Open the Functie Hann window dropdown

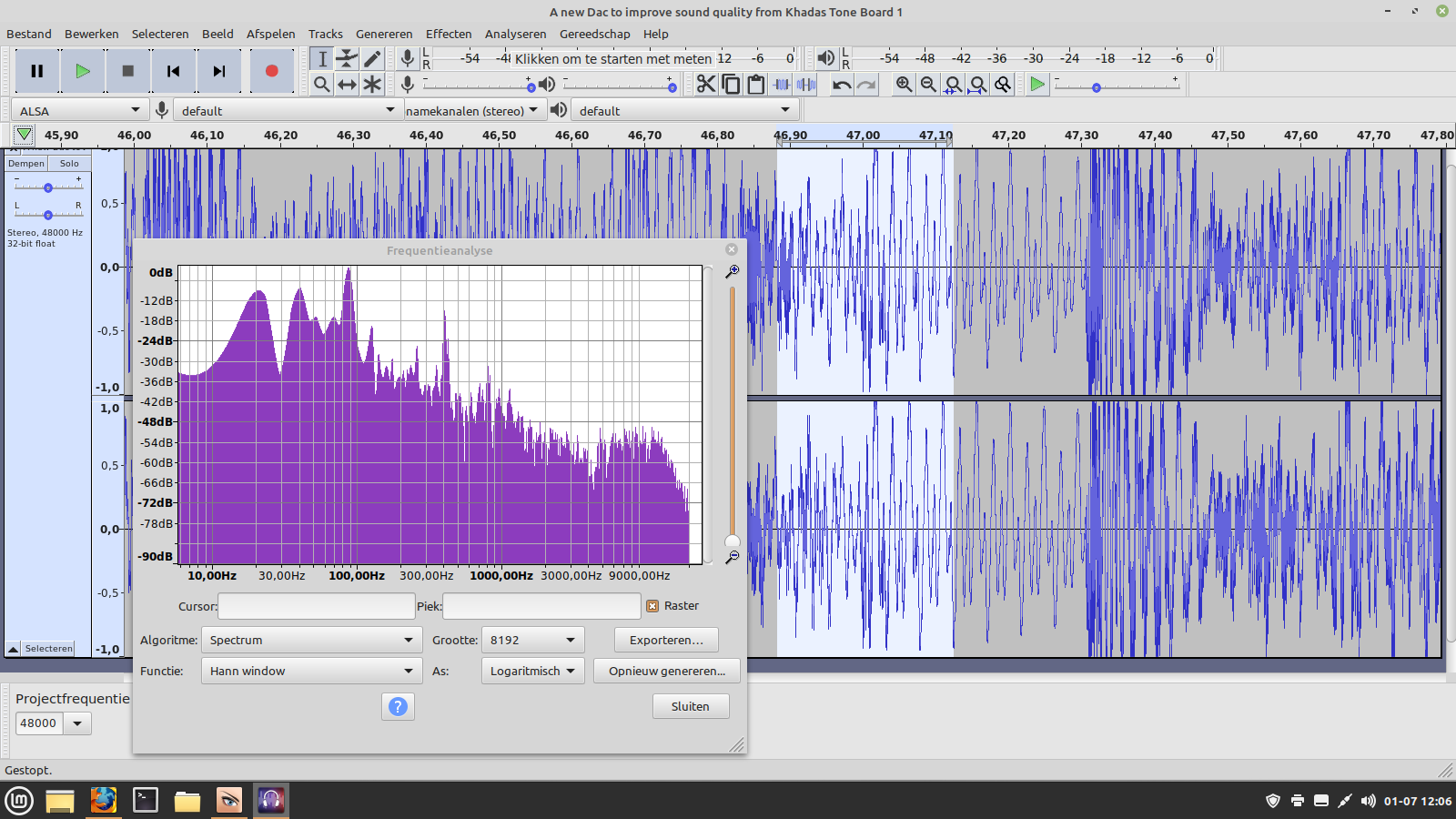click(x=311, y=671)
